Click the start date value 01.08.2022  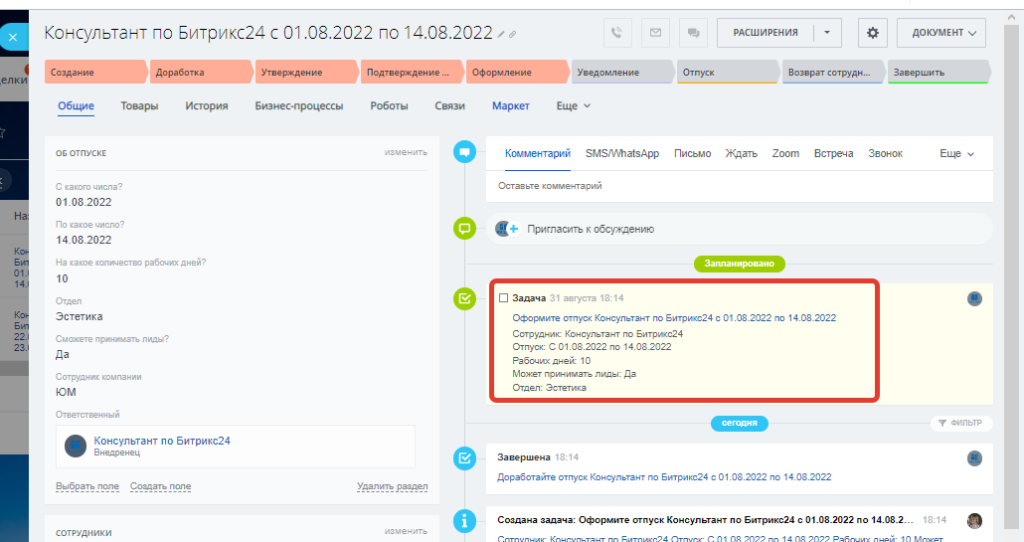pyautogui.click(x=84, y=202)
